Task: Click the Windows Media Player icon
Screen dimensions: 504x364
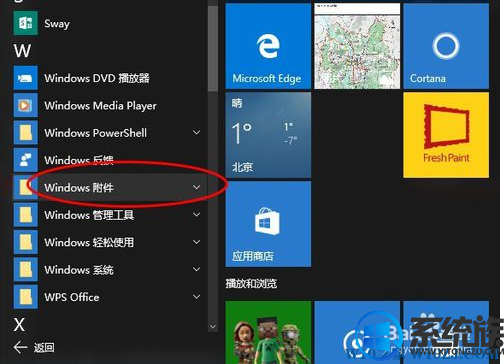Action: coord(25,105)
